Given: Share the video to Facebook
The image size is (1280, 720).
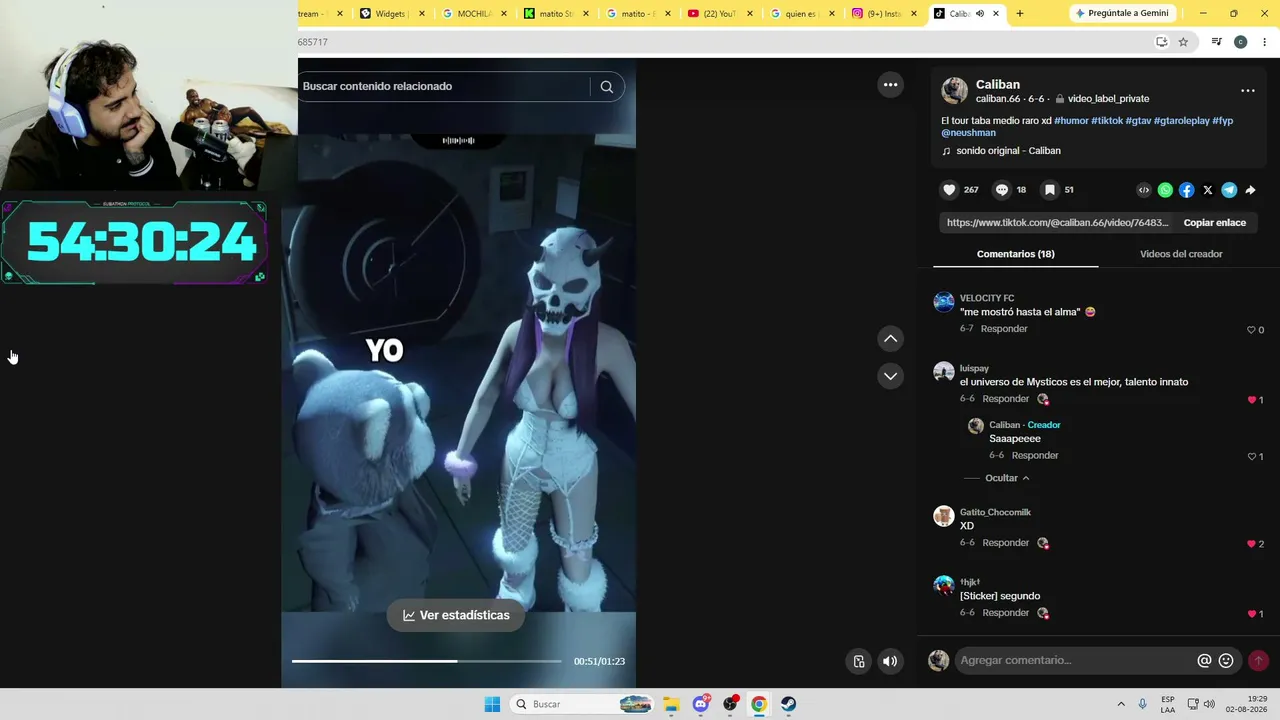Looking at the screenshot, I should tap(1186, 190).
